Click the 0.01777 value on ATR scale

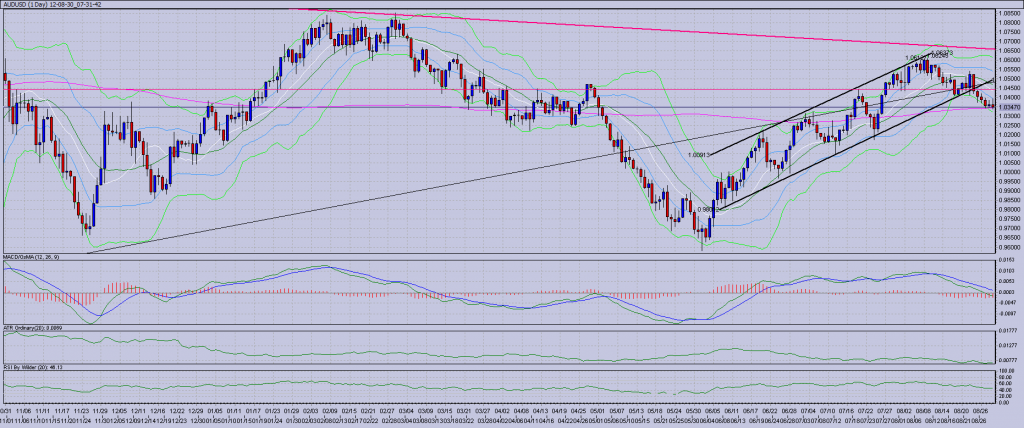[1006, 330]
